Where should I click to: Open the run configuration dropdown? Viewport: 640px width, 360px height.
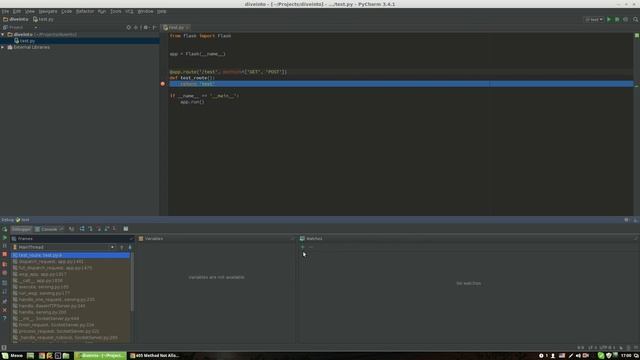594,19
